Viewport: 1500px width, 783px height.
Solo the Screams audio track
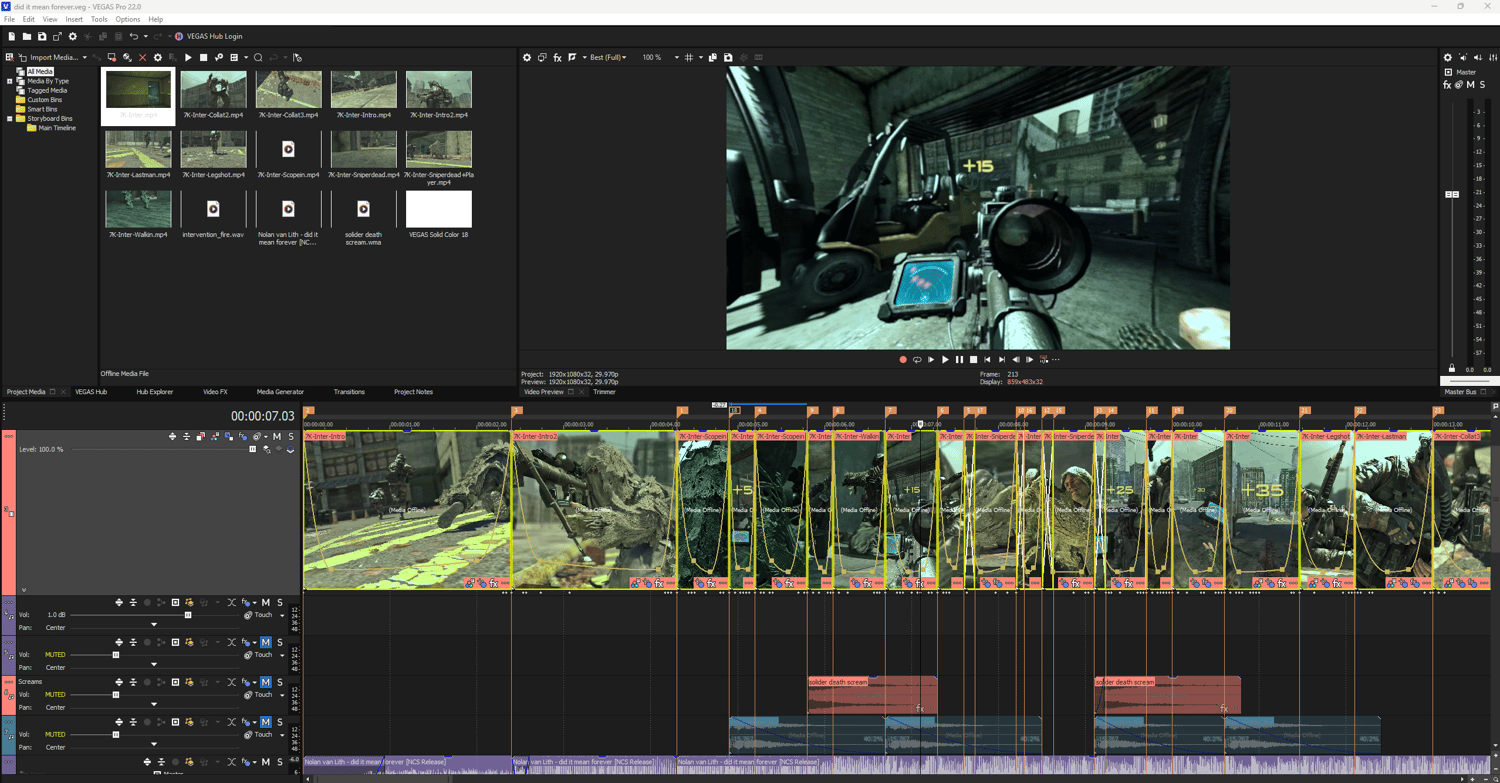pos(280,682)
